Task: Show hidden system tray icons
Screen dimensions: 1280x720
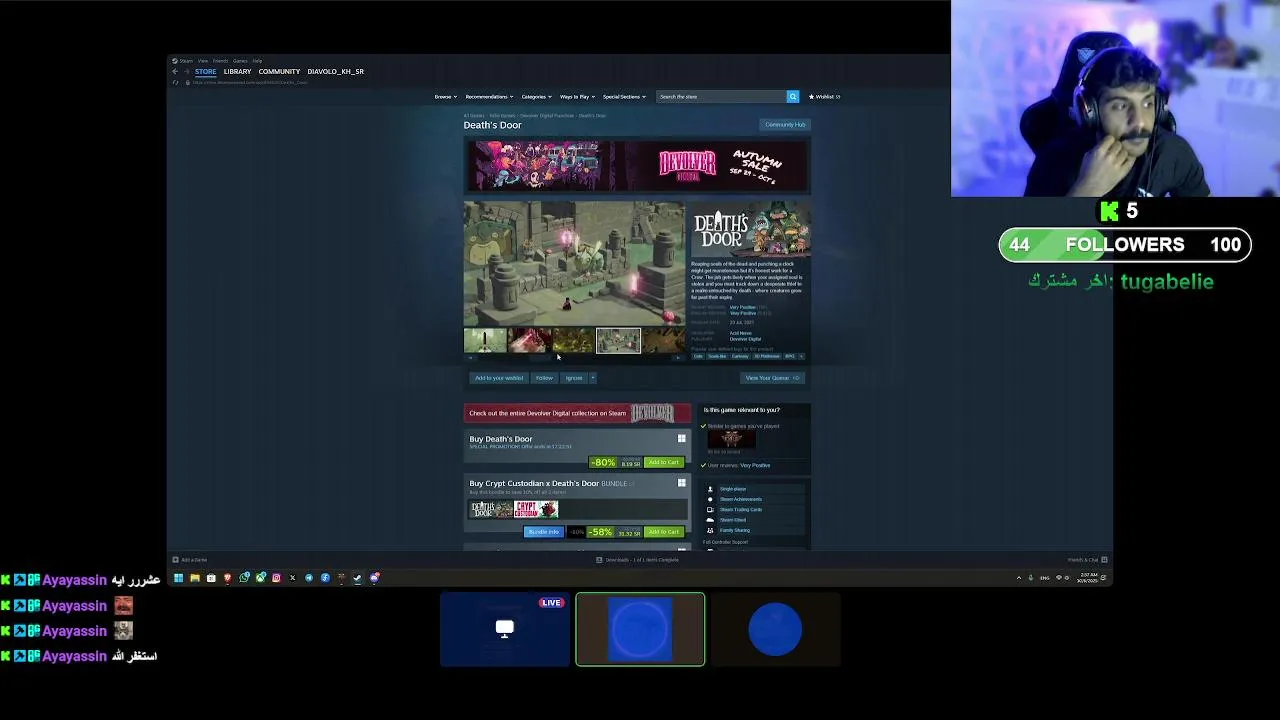Action: click(x=1019, y=578)
